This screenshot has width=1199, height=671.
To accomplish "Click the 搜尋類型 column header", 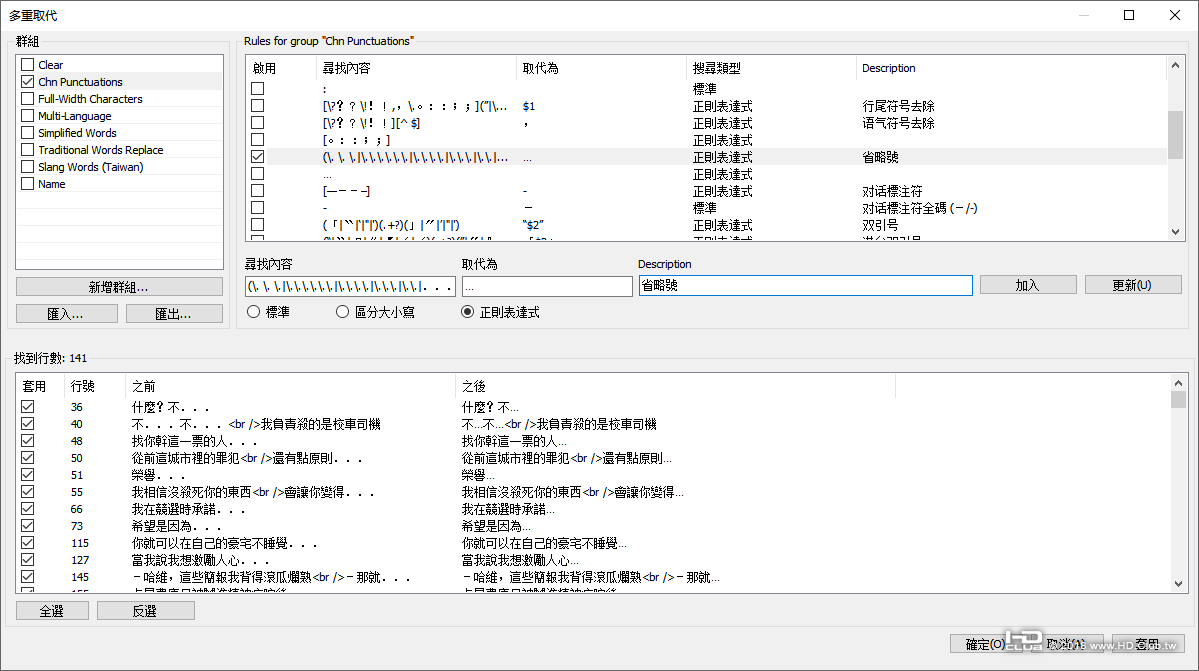I will 771,68.
